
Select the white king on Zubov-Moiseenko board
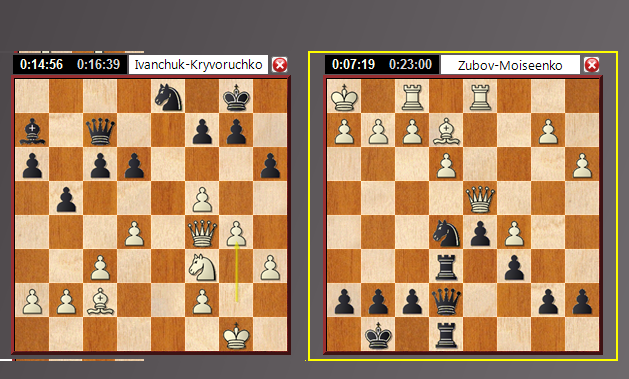[x=344, y=97]
